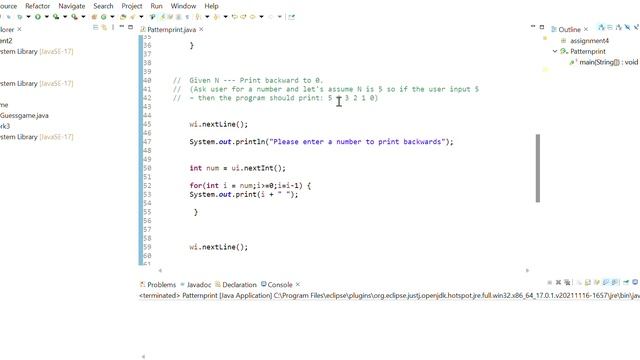Screen dimensions: 640x360
Task: Click the Debug toolbar icon
Action: (x=20, y=17)
